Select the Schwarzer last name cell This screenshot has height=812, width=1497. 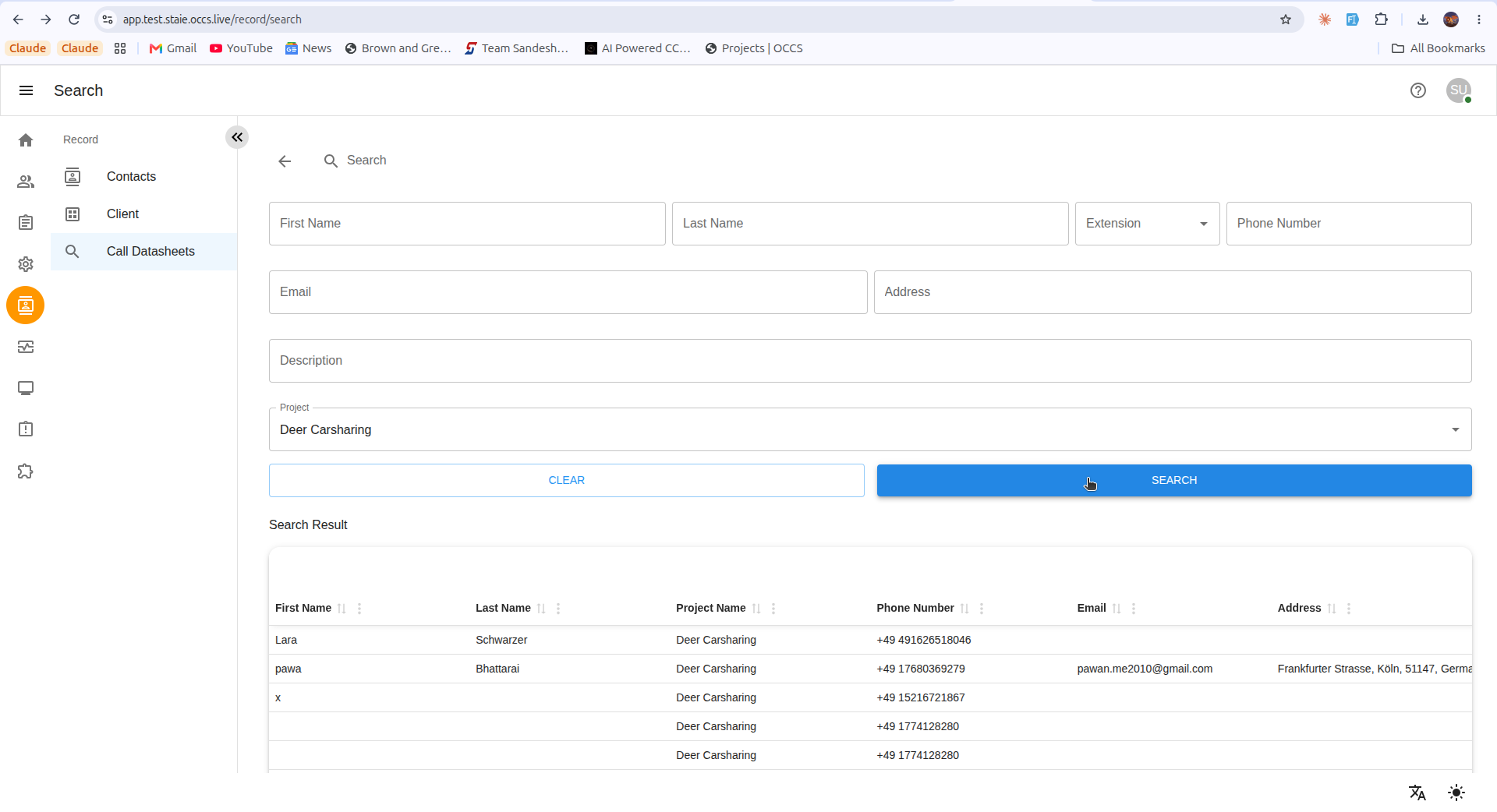tap(501, 640)
